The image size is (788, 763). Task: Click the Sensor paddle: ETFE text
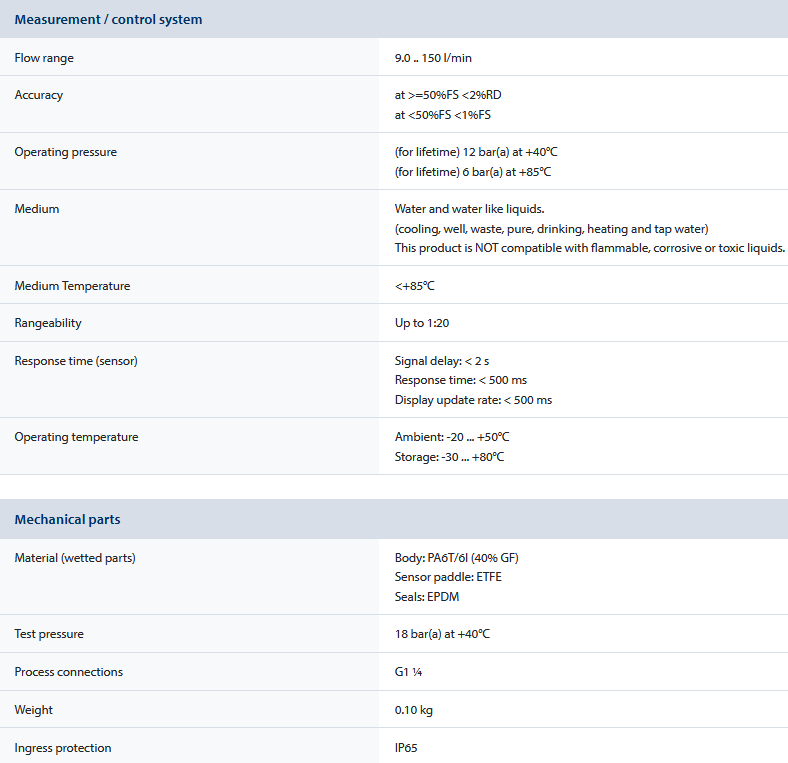[441, 578]
